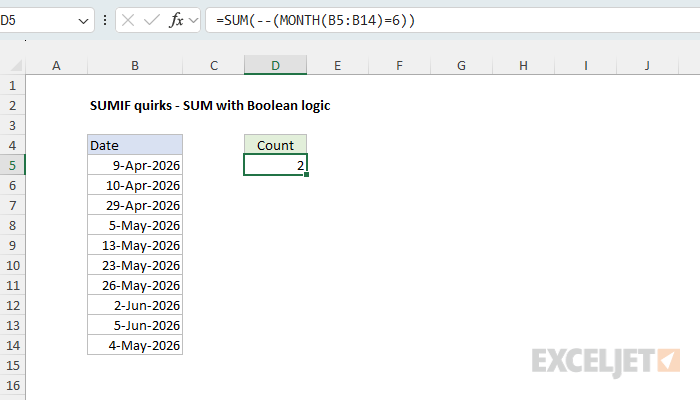Select column I header
Image resolution: width=700 pixels, height=400 pixels.
coord(585,66)
